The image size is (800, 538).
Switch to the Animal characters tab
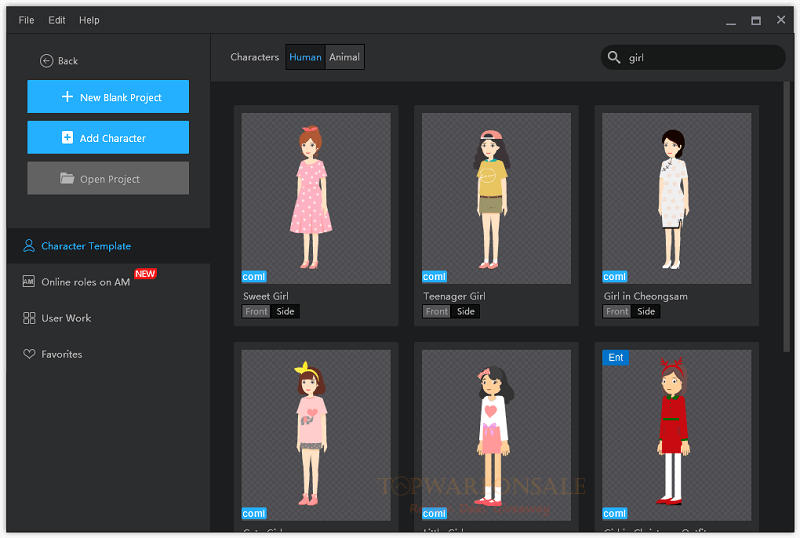coord(344,57)
